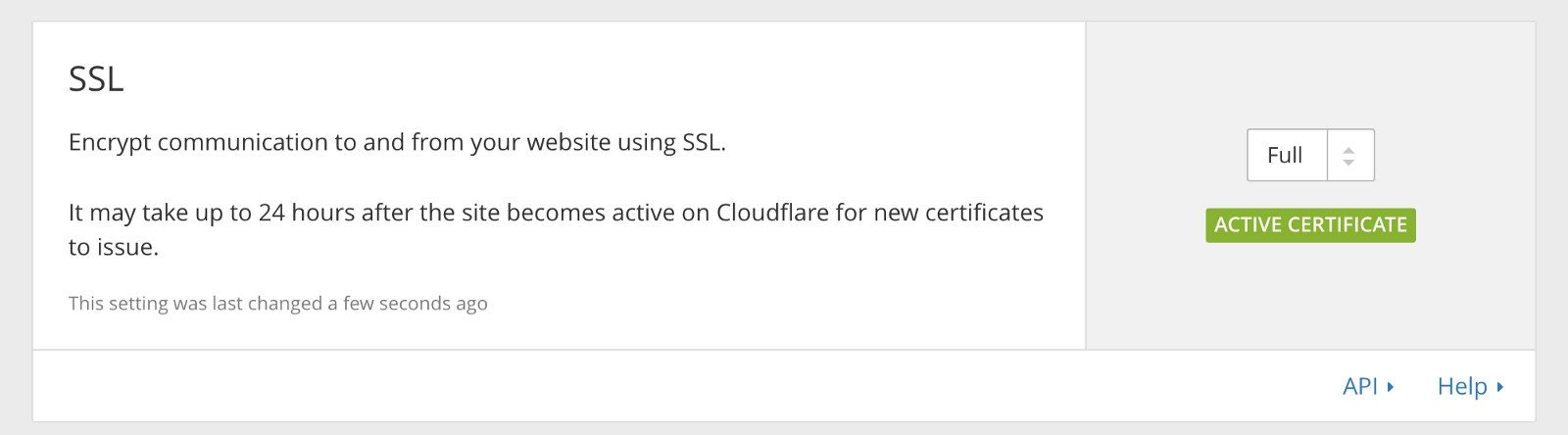Open the API link
Image resolution: width=1568 pixels, height=435 pixels.
(1360, 386)
